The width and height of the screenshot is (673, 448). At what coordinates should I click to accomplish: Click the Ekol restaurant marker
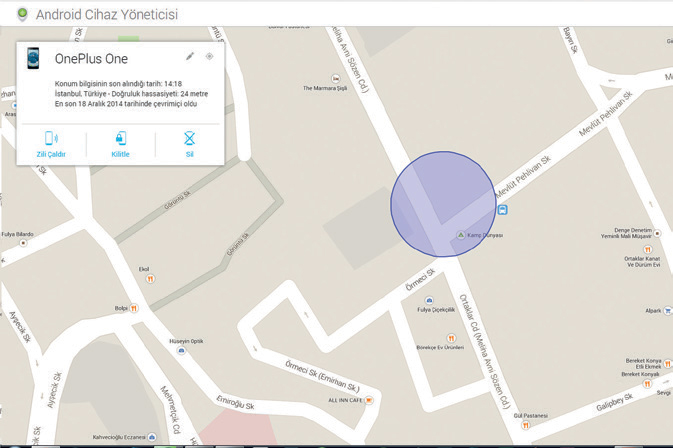[x=150, y=279]
